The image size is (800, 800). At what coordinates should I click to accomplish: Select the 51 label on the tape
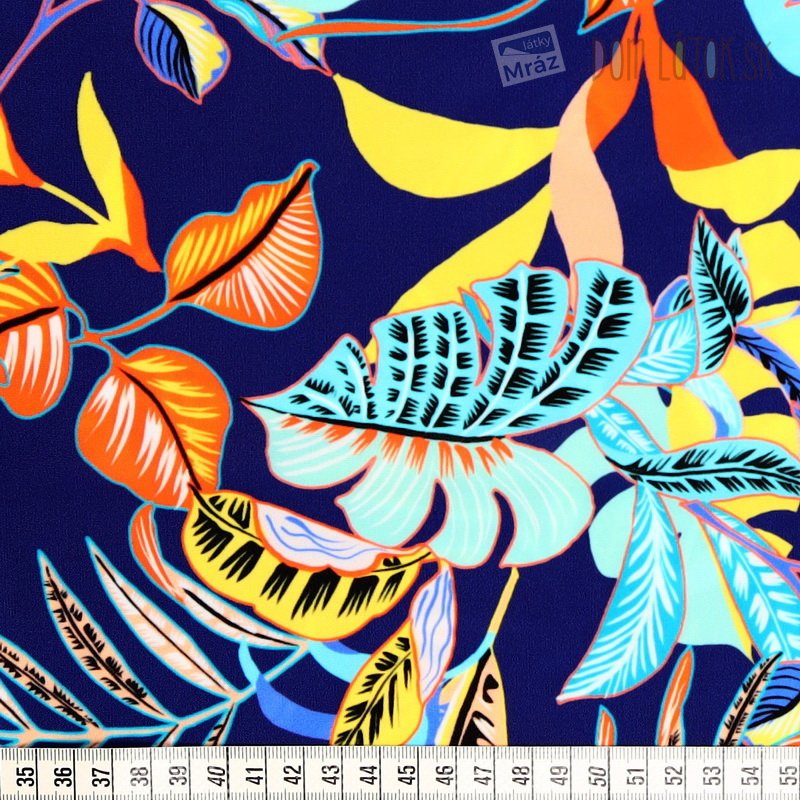coord(637,777)
